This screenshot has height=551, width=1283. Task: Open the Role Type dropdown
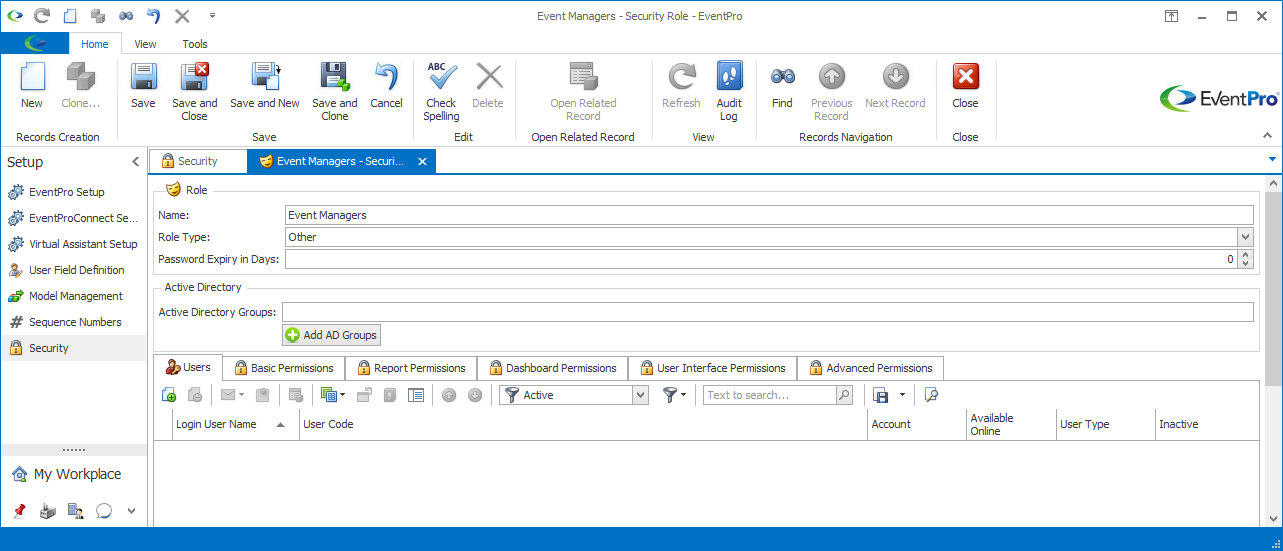[1245, 237]
